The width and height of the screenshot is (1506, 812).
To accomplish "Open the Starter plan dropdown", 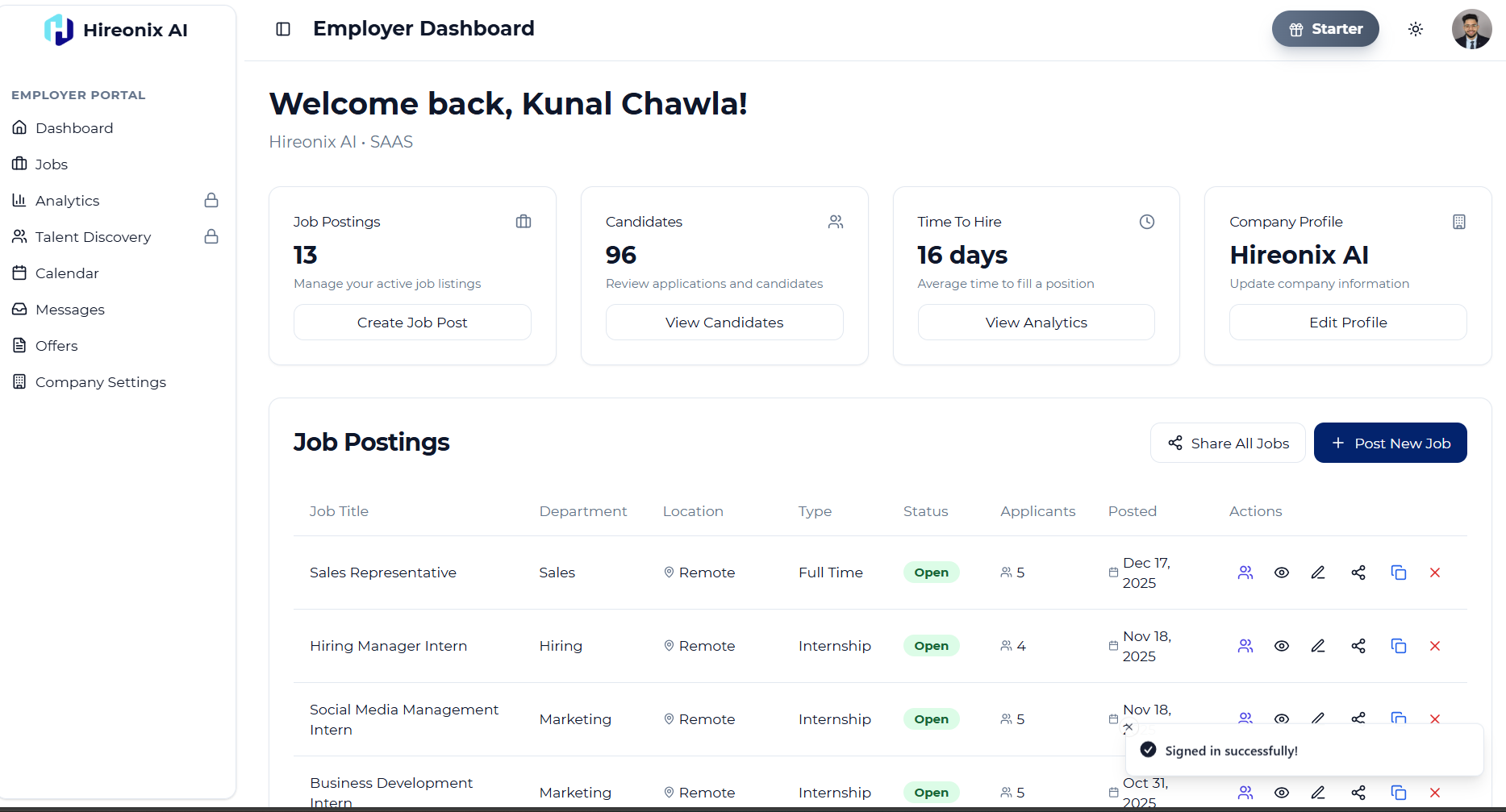I will pos(1325,28).
